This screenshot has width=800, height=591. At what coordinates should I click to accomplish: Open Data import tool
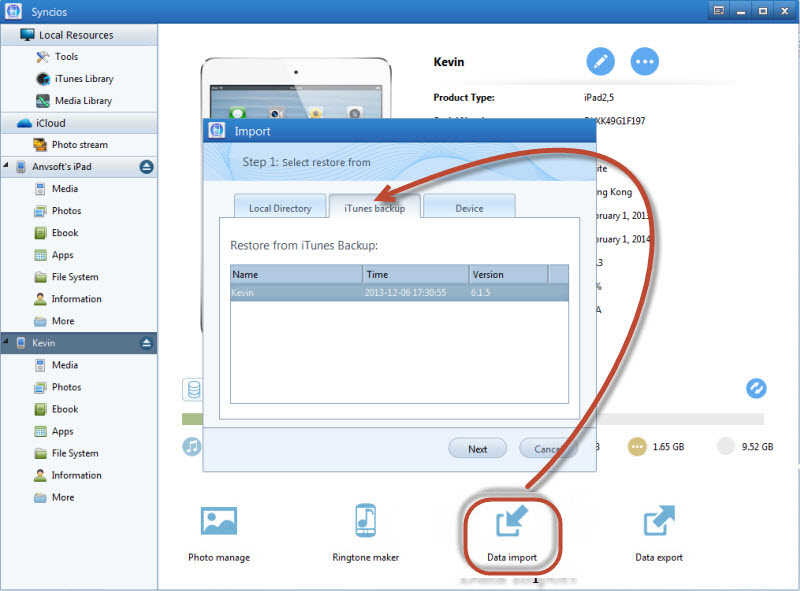click(512, 534)
